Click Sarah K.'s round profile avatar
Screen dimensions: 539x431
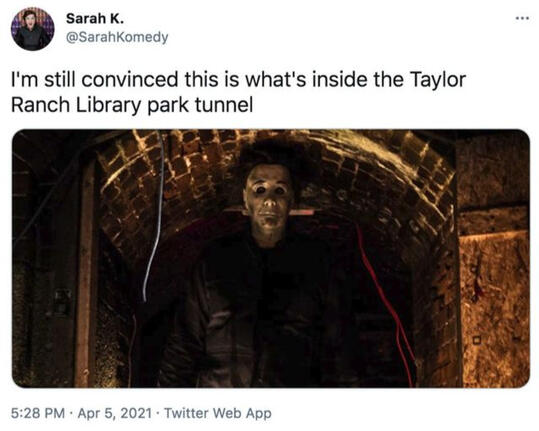click(32, 30)
